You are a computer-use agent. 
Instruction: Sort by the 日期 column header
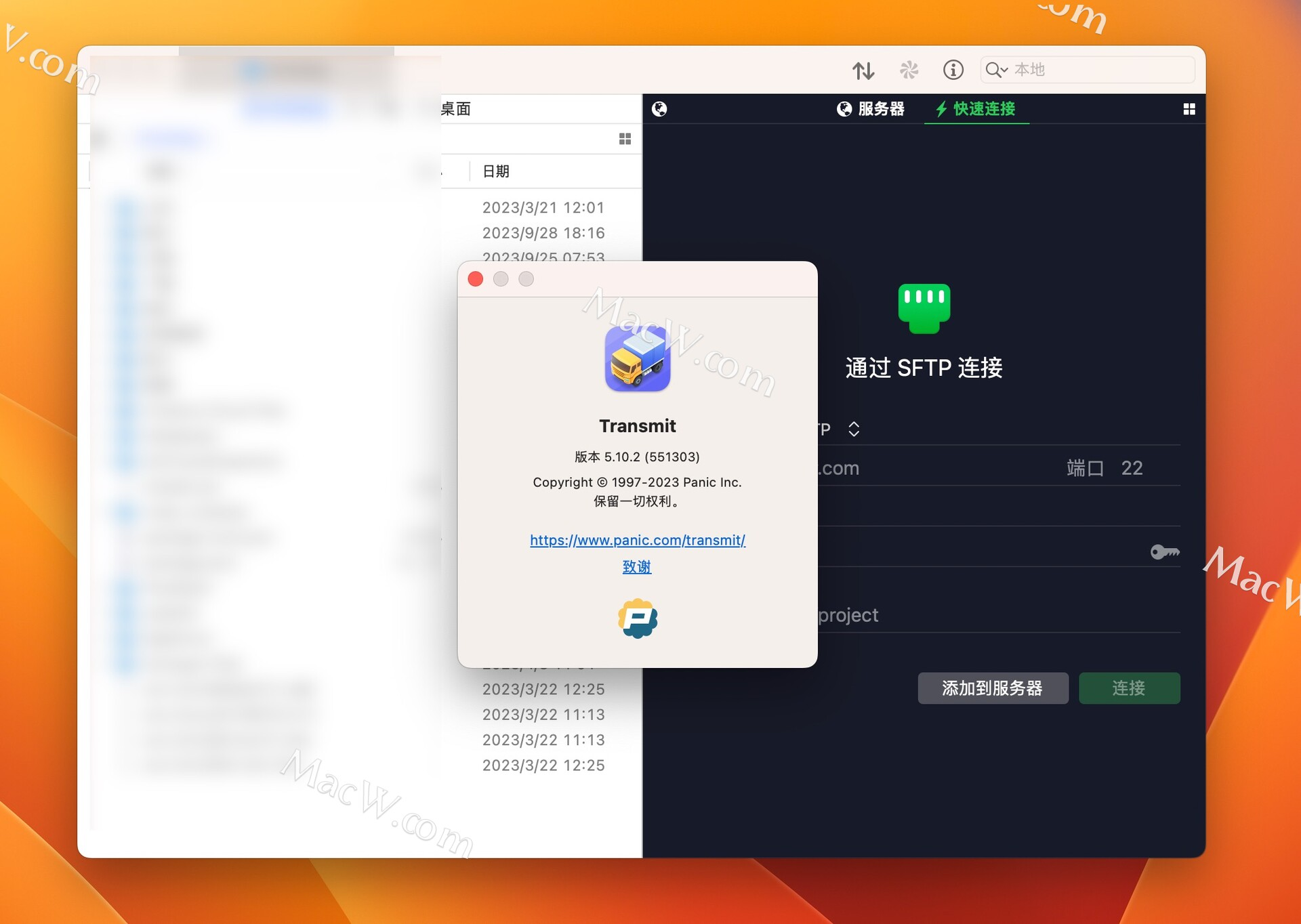pyautogui.click(x=495, y=171)
